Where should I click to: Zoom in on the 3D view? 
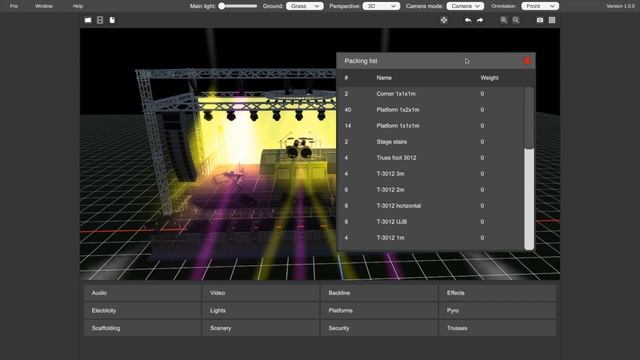(x=504, y=20)
